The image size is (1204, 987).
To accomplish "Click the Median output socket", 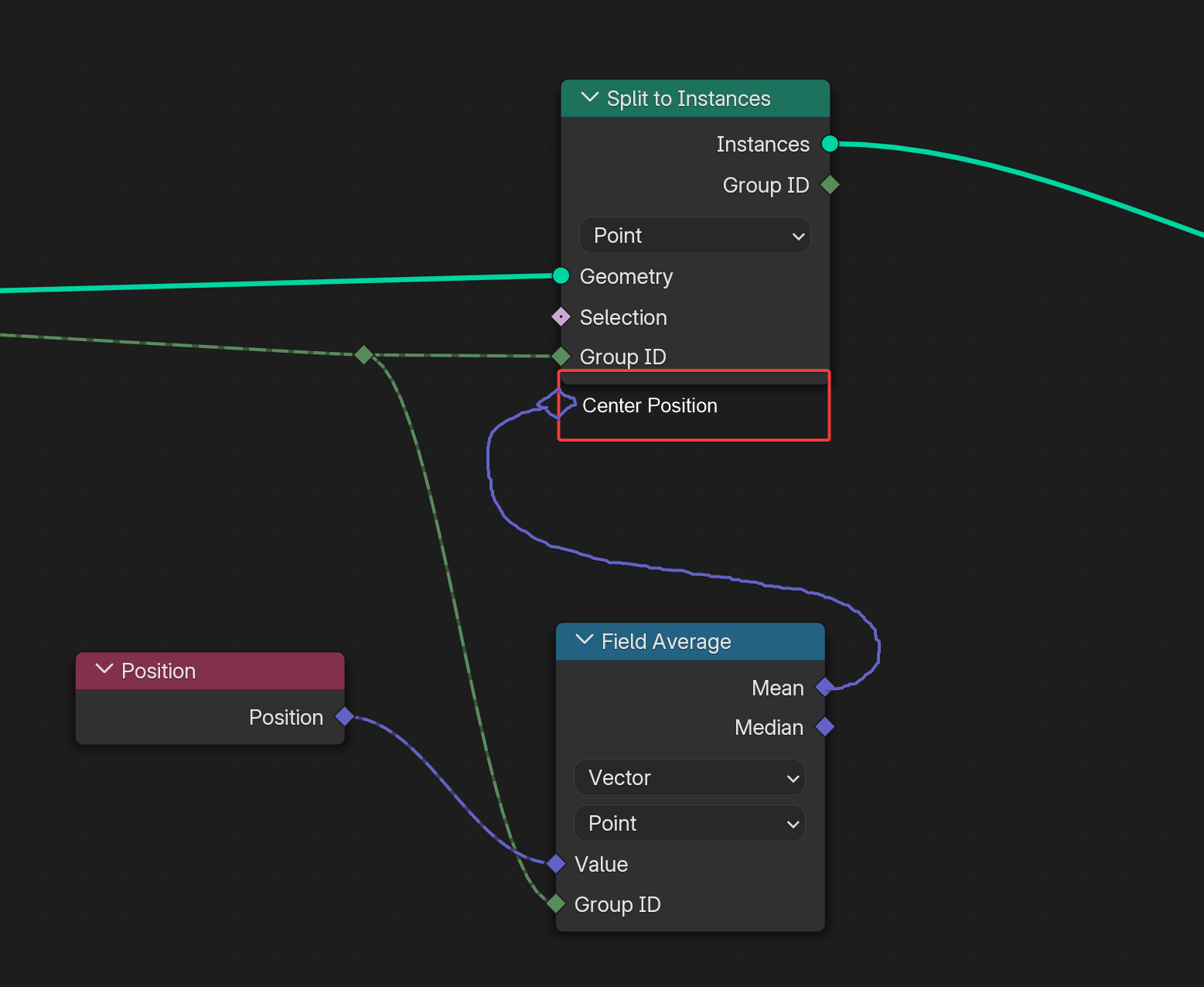I will [825, 727].
